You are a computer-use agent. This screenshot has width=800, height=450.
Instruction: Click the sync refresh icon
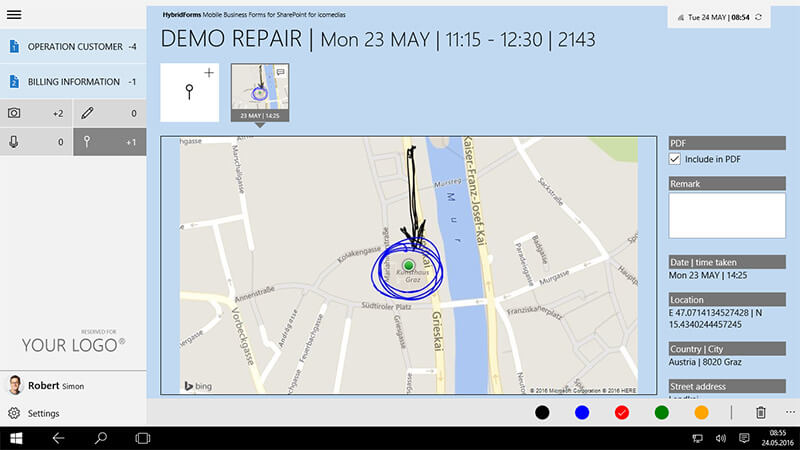click(759, 17)
